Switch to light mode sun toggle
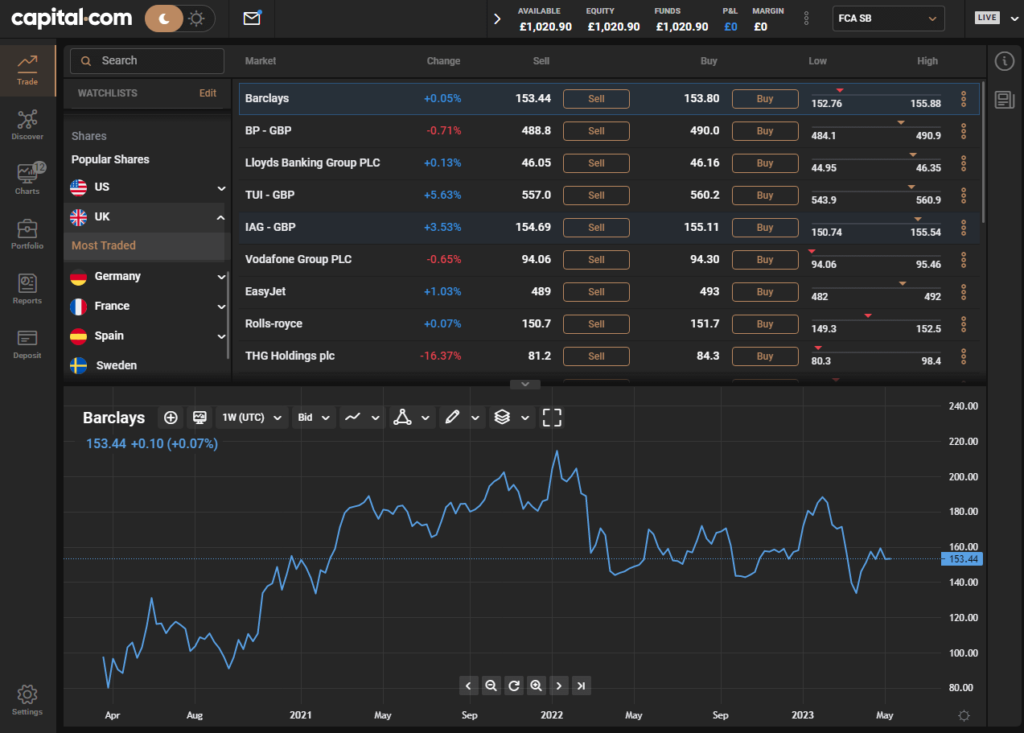Screen dimensions: 1024x733 197,18
